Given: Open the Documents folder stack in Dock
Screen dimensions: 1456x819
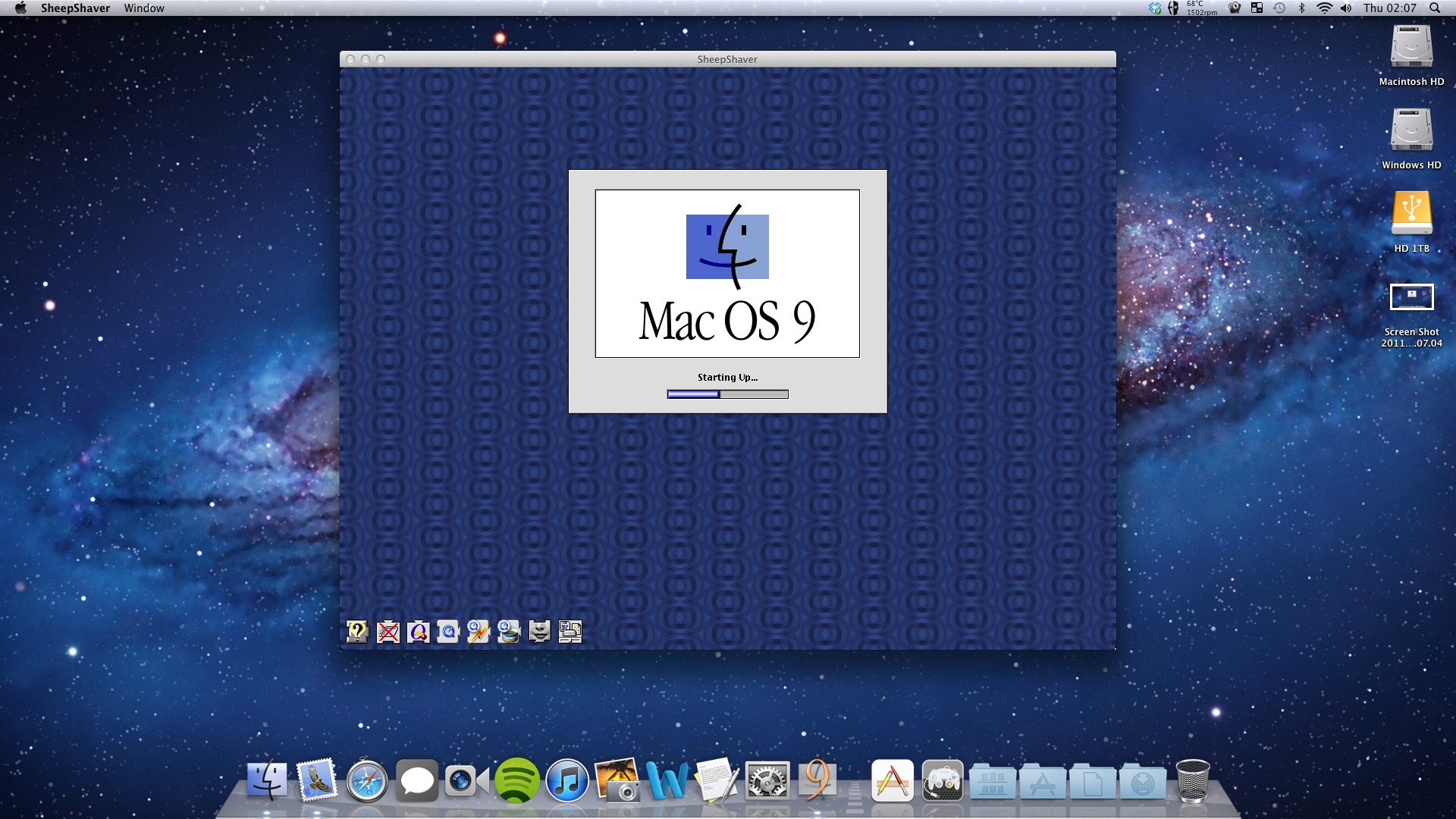Looking at the screenshot, I should [x=1093, y=781].
